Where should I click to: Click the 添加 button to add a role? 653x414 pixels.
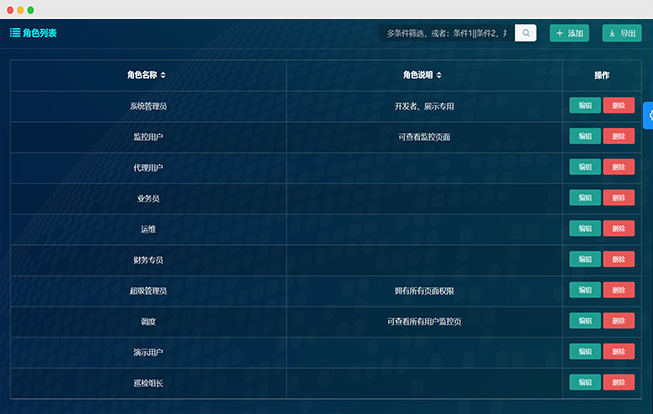(x=569, y=33)
